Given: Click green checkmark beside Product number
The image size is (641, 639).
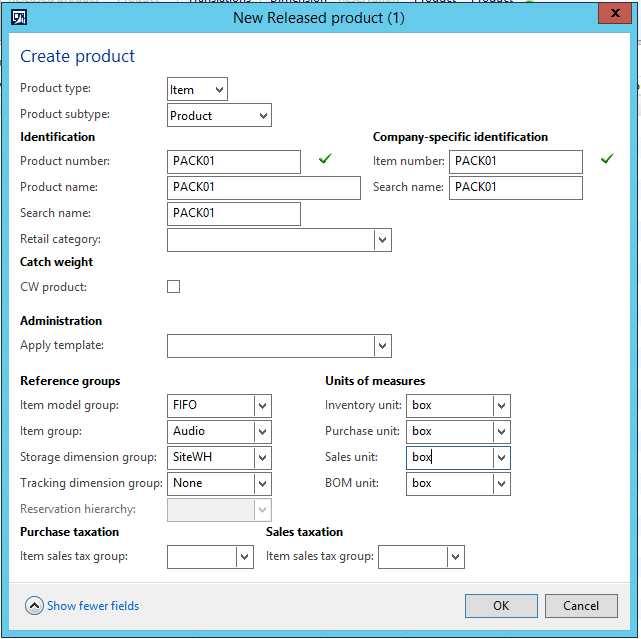Looking at the screenshot, I should click(x=324, y=159).
